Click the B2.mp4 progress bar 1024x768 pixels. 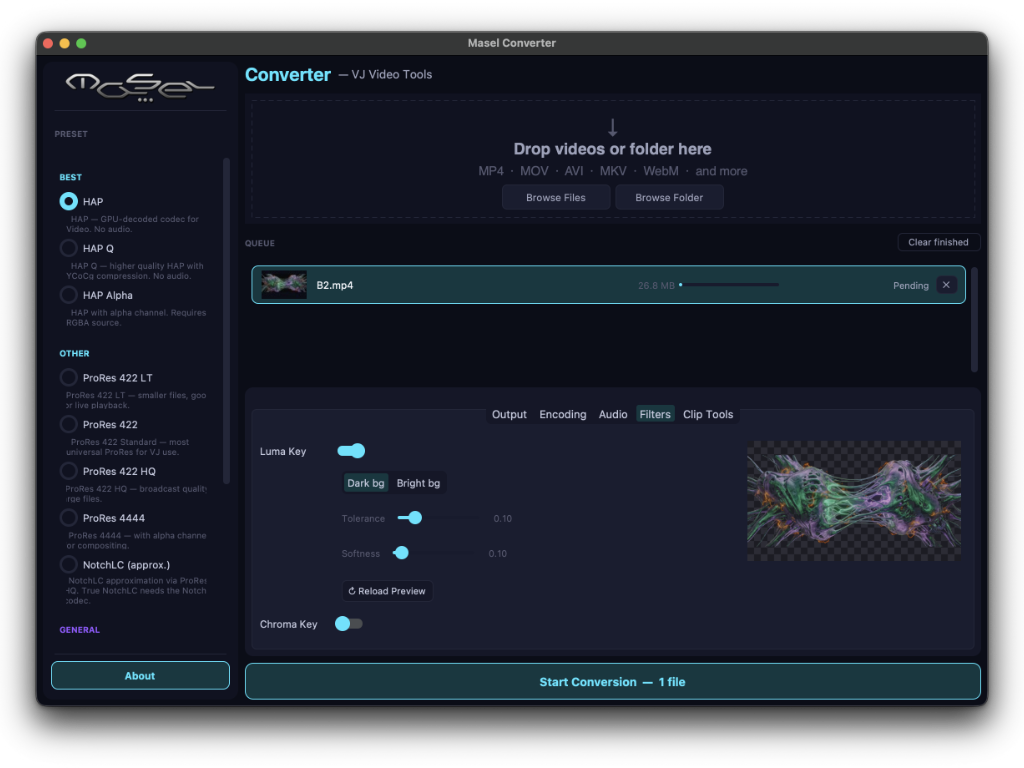coord(729,285)
